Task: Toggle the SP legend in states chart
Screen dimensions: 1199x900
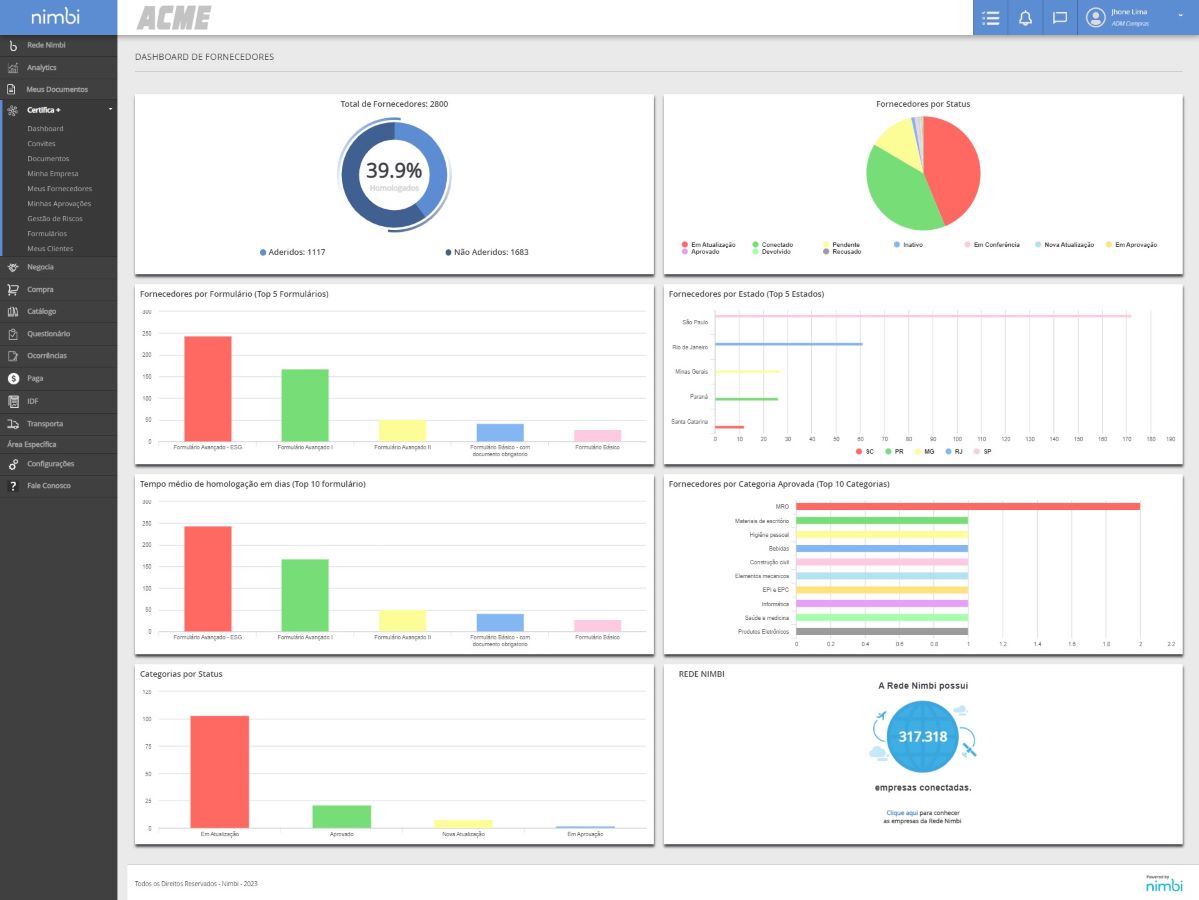Action: point(983,452)
